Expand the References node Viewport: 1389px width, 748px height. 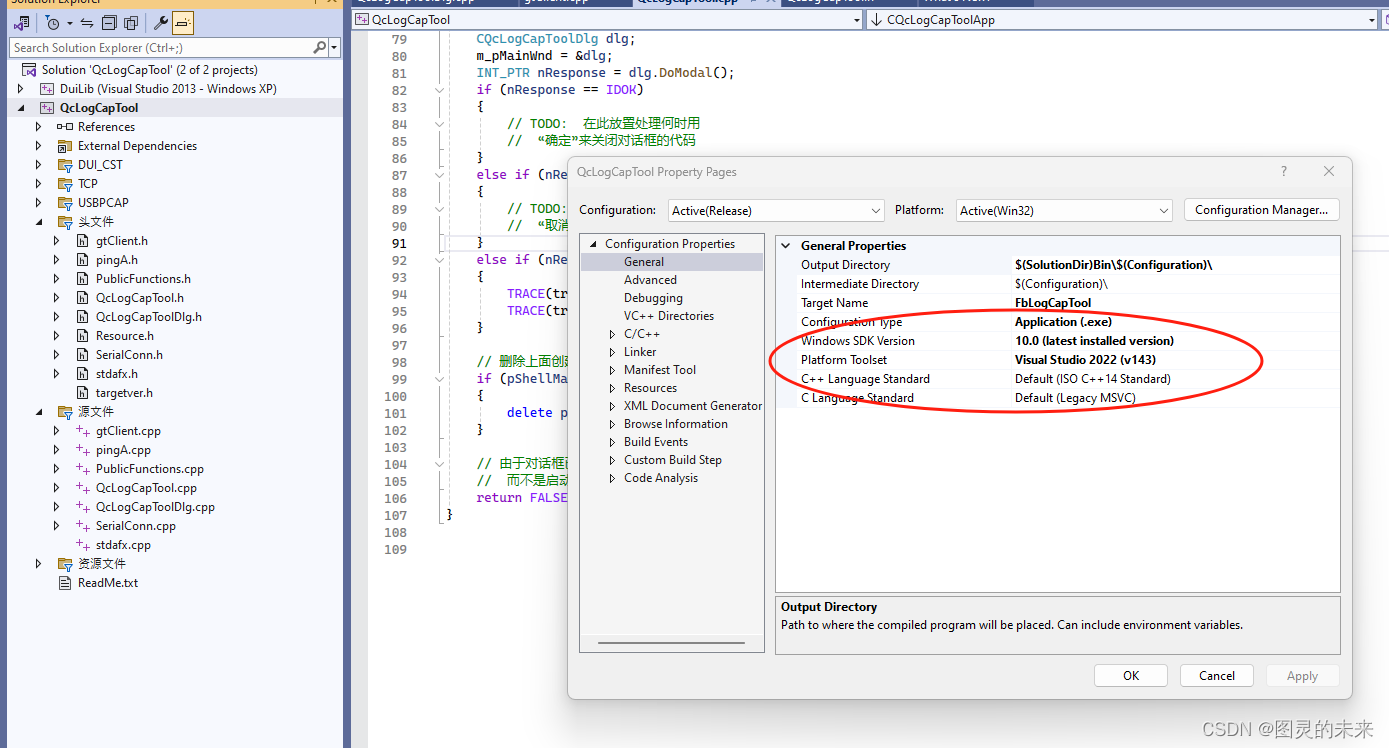click(39, 127)
